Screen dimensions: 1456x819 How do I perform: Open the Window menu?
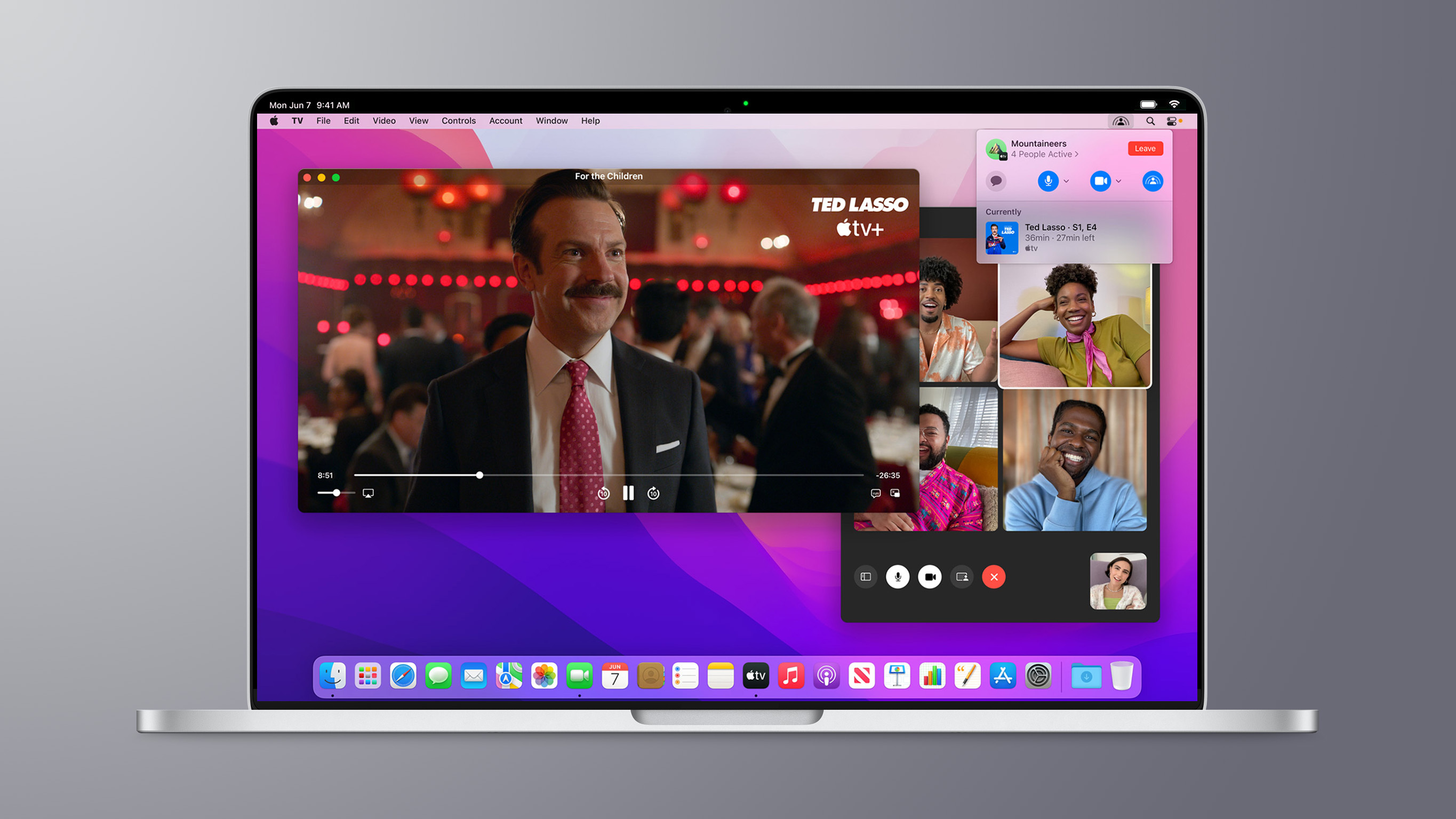coord(551,121)
